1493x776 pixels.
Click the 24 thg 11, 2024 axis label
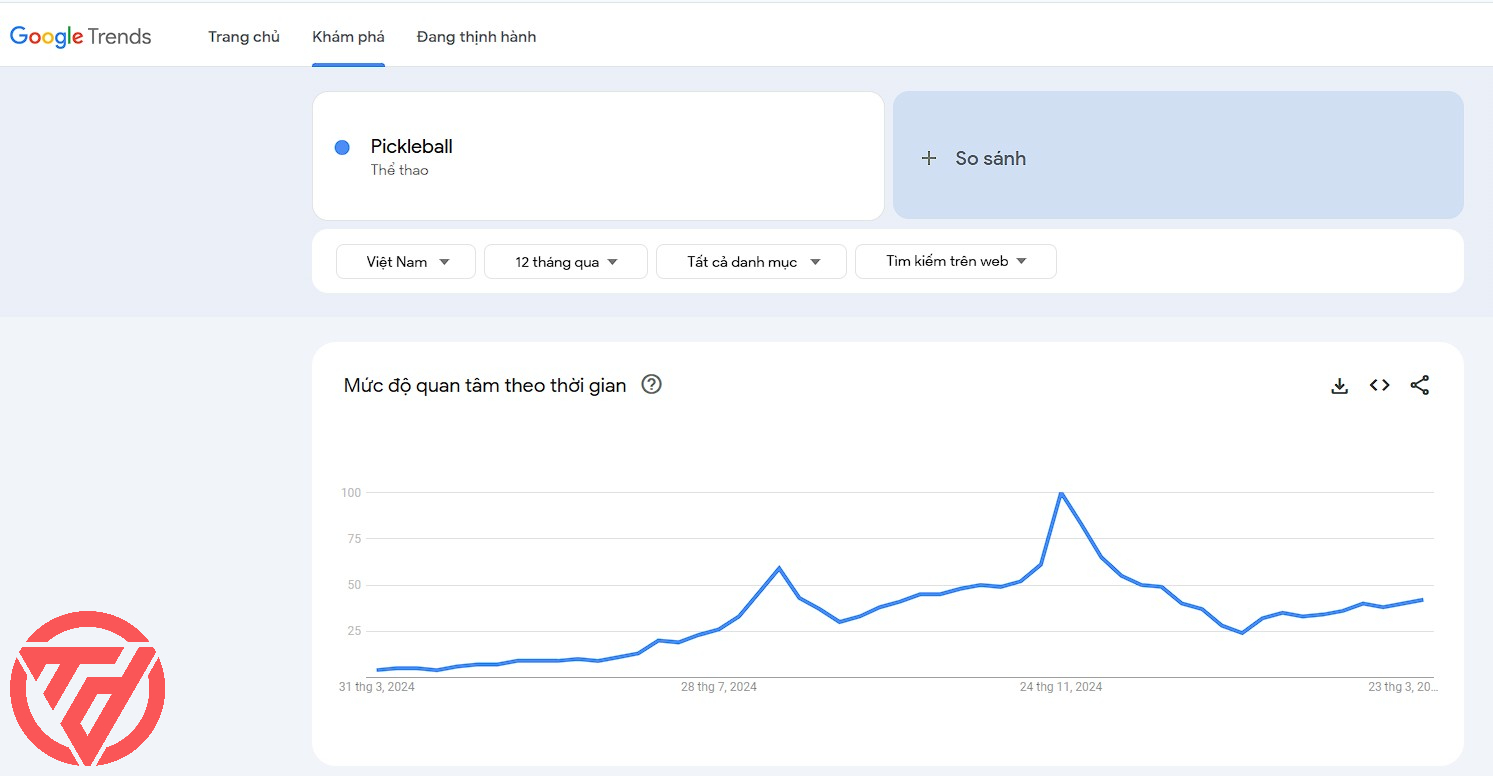pos(1061,687)
